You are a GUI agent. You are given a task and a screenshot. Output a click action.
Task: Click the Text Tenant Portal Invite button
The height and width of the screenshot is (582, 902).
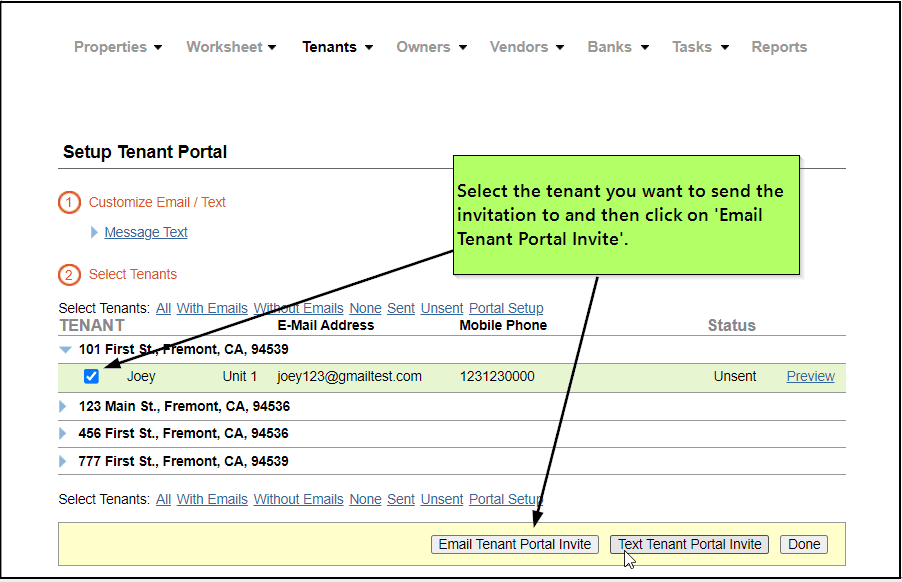click(x=690, y=545)
